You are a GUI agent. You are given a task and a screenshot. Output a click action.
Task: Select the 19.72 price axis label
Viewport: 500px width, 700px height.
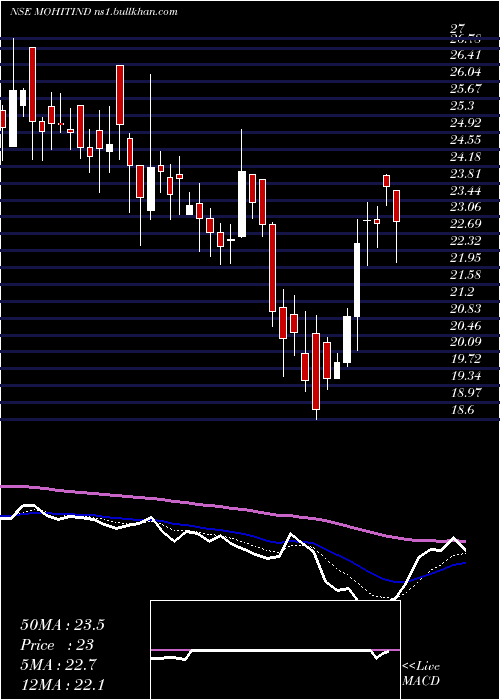466,359
